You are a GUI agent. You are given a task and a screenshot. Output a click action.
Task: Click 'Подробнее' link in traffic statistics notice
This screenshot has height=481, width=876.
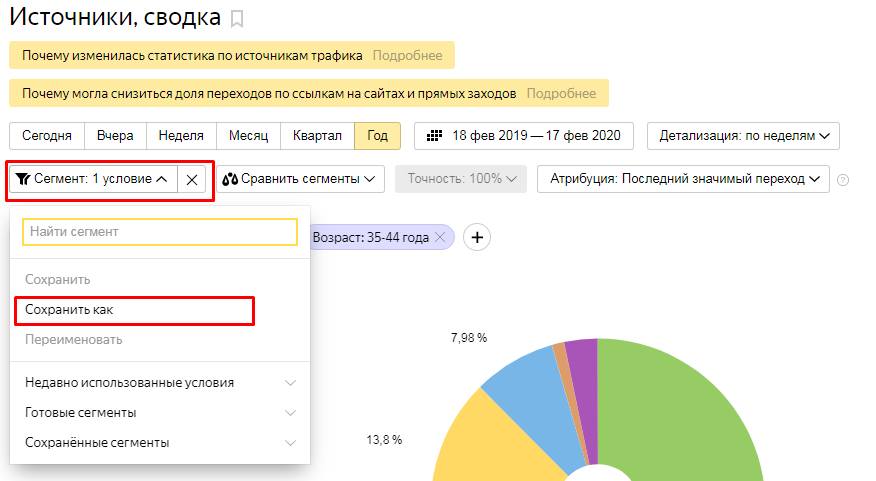pos(407,55)
